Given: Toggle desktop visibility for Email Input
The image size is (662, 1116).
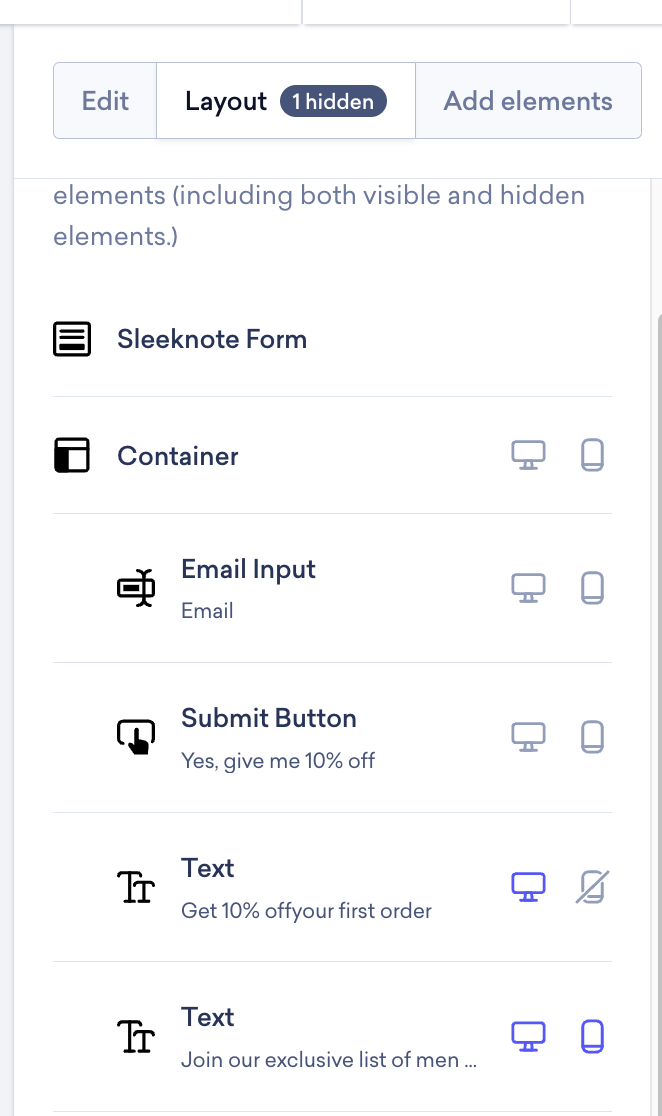Looking at the screenshot, I should [x=528, y=588].
